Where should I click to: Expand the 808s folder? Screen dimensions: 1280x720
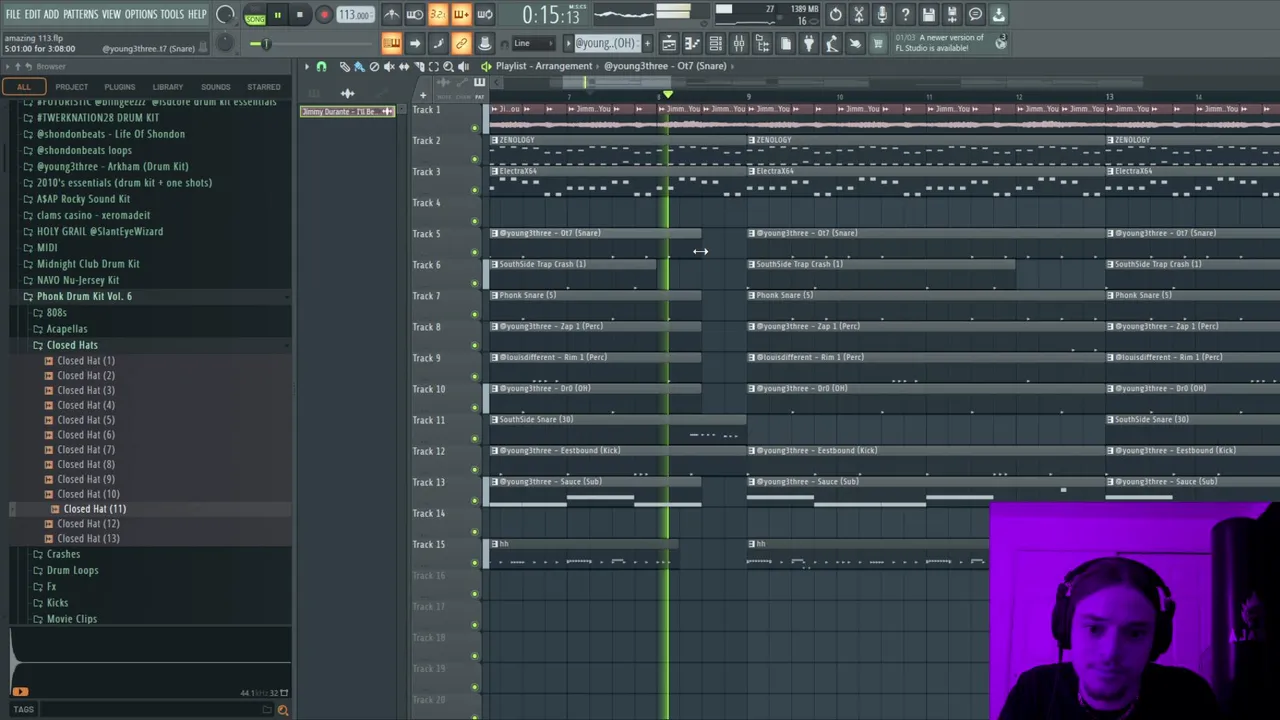56,312
